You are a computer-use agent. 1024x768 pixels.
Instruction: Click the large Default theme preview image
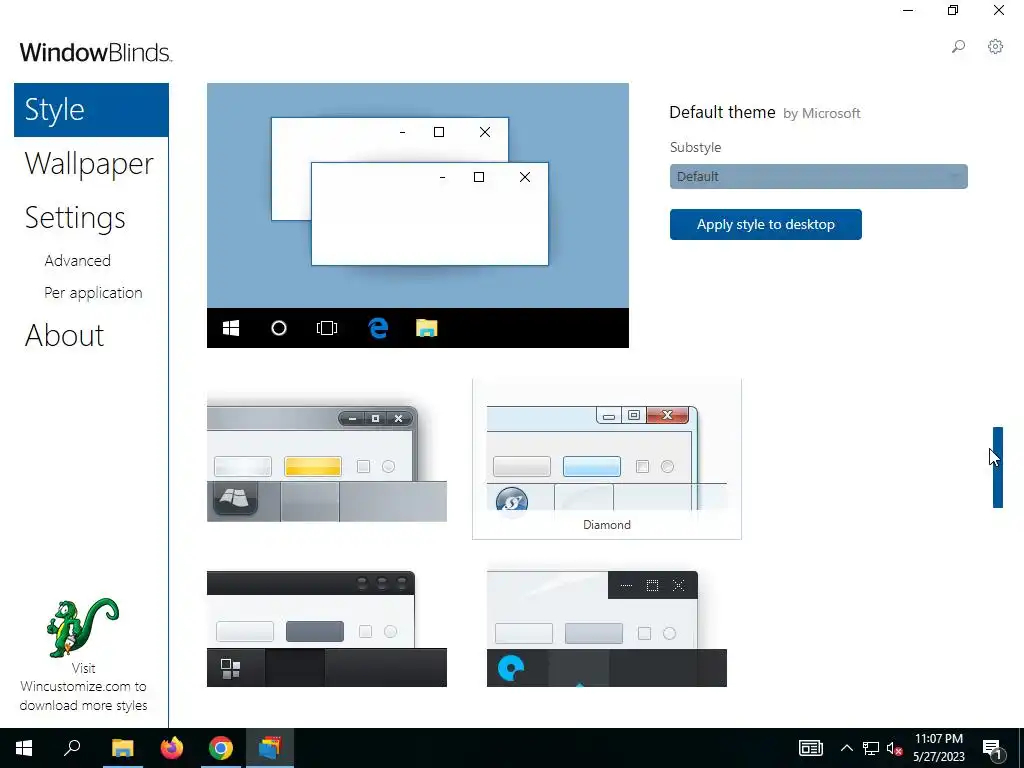click(x=418, y=216)
